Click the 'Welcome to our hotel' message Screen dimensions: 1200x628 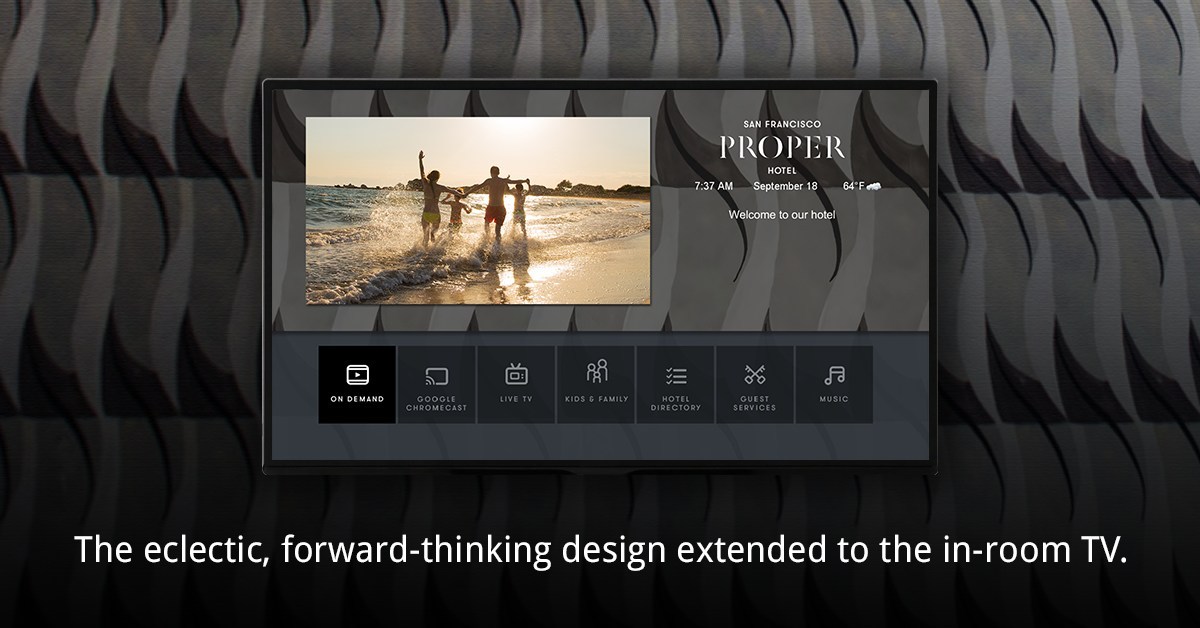tap(782, 215)
